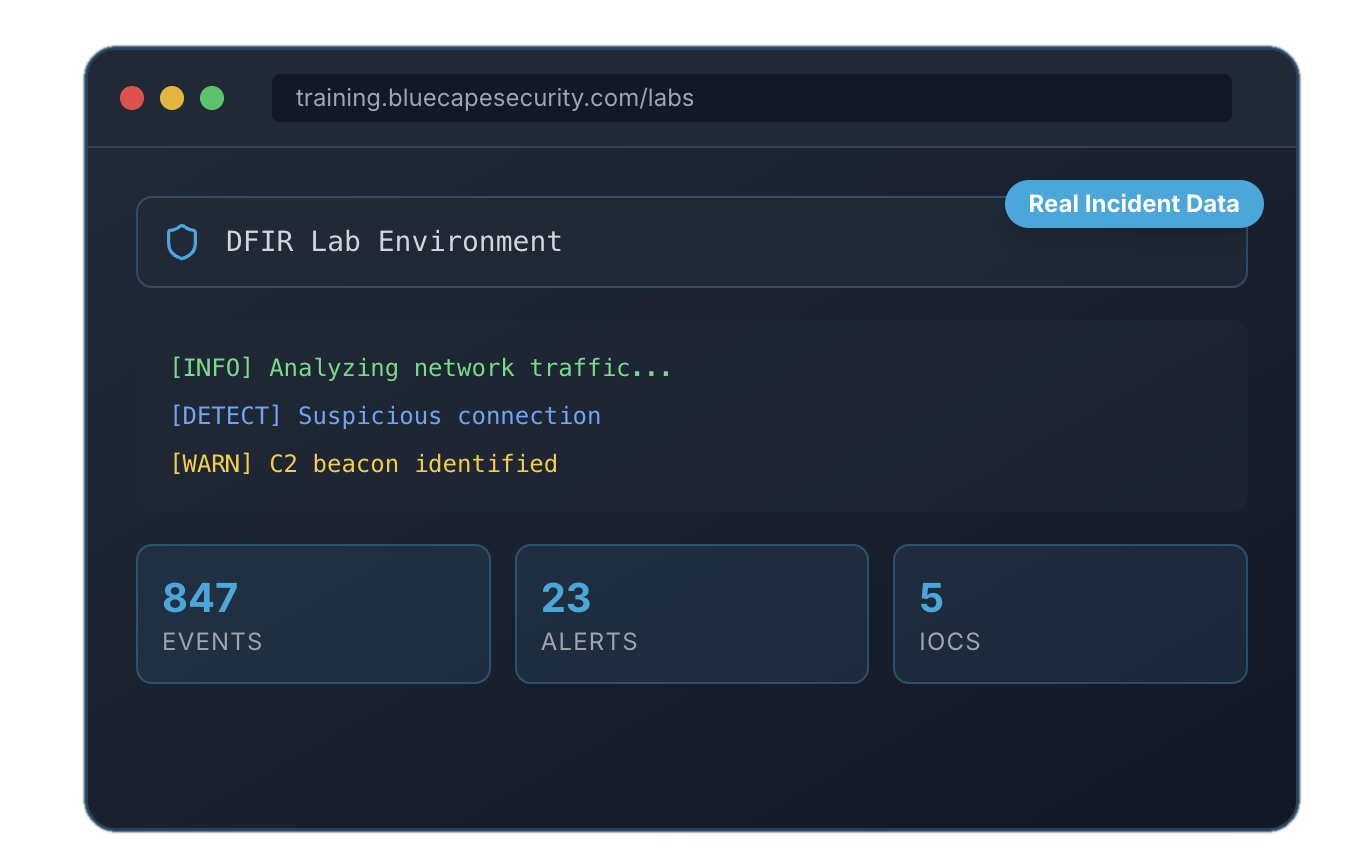Click the red close window dot
The height and width of the screenshot is (866, 1364).
(132, 98)
